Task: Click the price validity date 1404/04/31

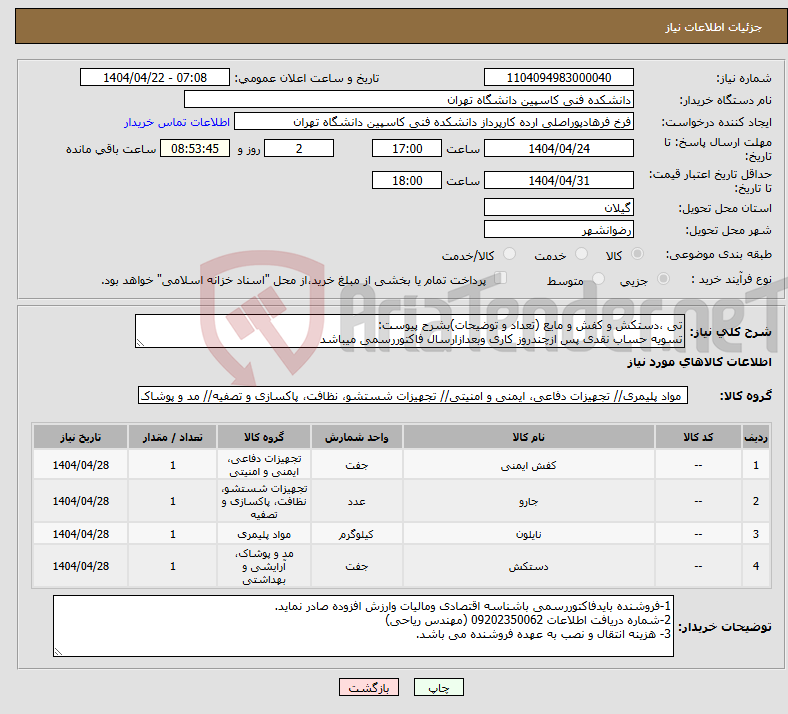Action: tap(558, 180)
